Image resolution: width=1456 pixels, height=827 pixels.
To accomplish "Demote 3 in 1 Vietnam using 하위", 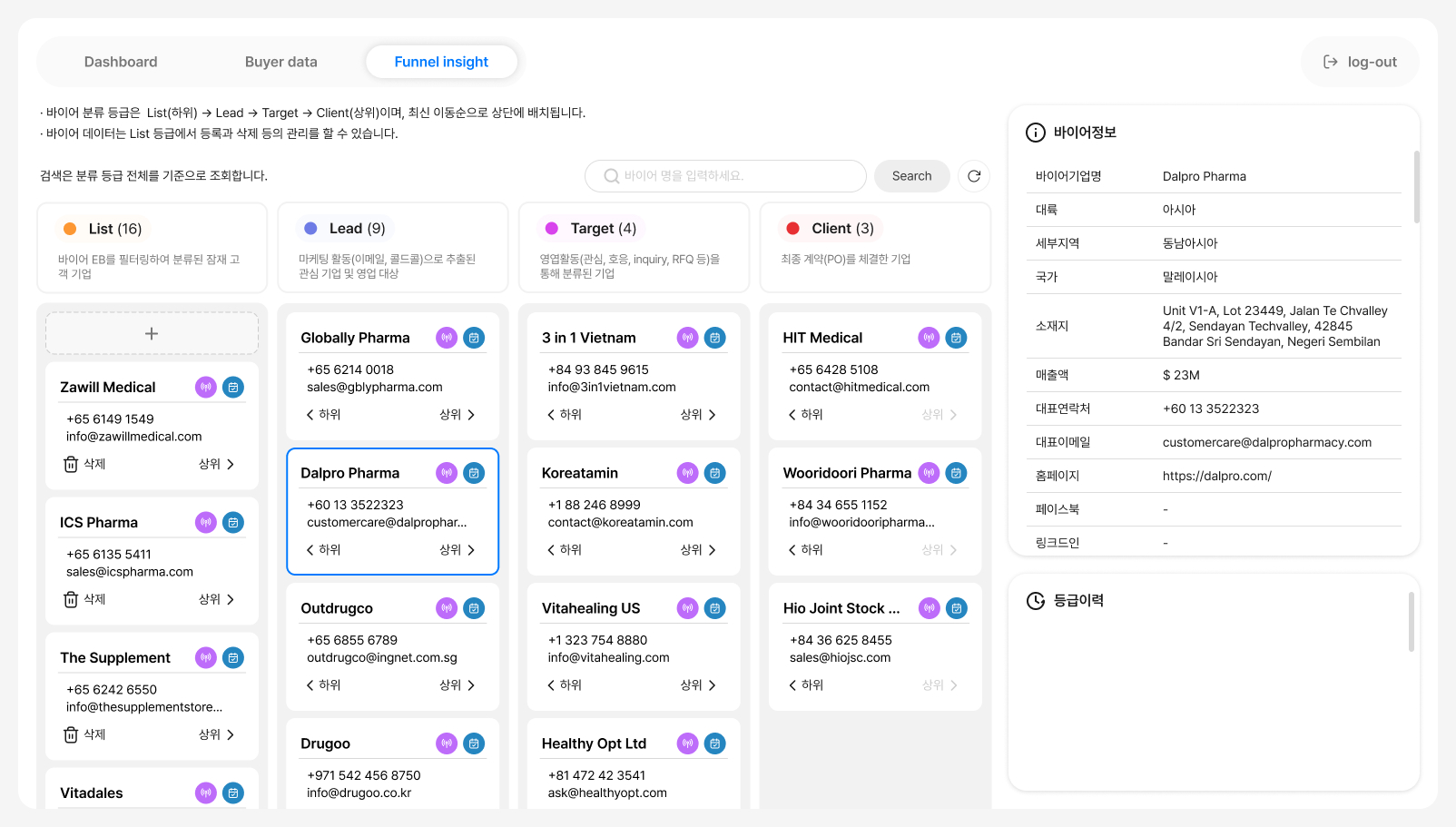I will (565, 415).
